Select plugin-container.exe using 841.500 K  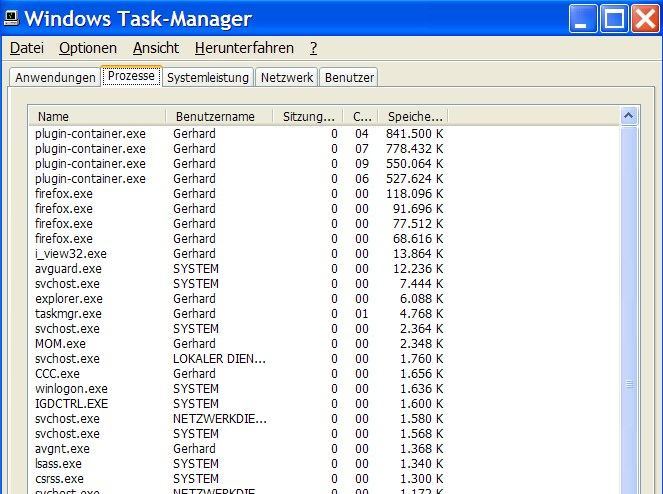(239, 134)
